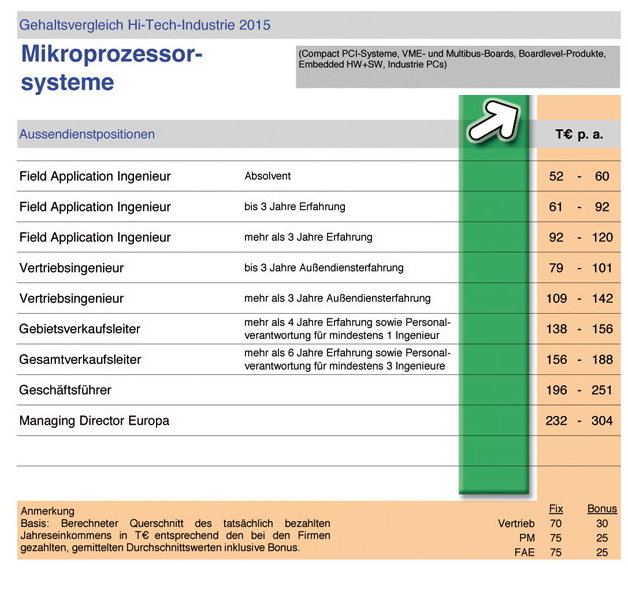Click the text 'mehr als 3 Jahre Erfahrung'
The height and width of the screenshot is (597, 628).
[x=308, y=237]
